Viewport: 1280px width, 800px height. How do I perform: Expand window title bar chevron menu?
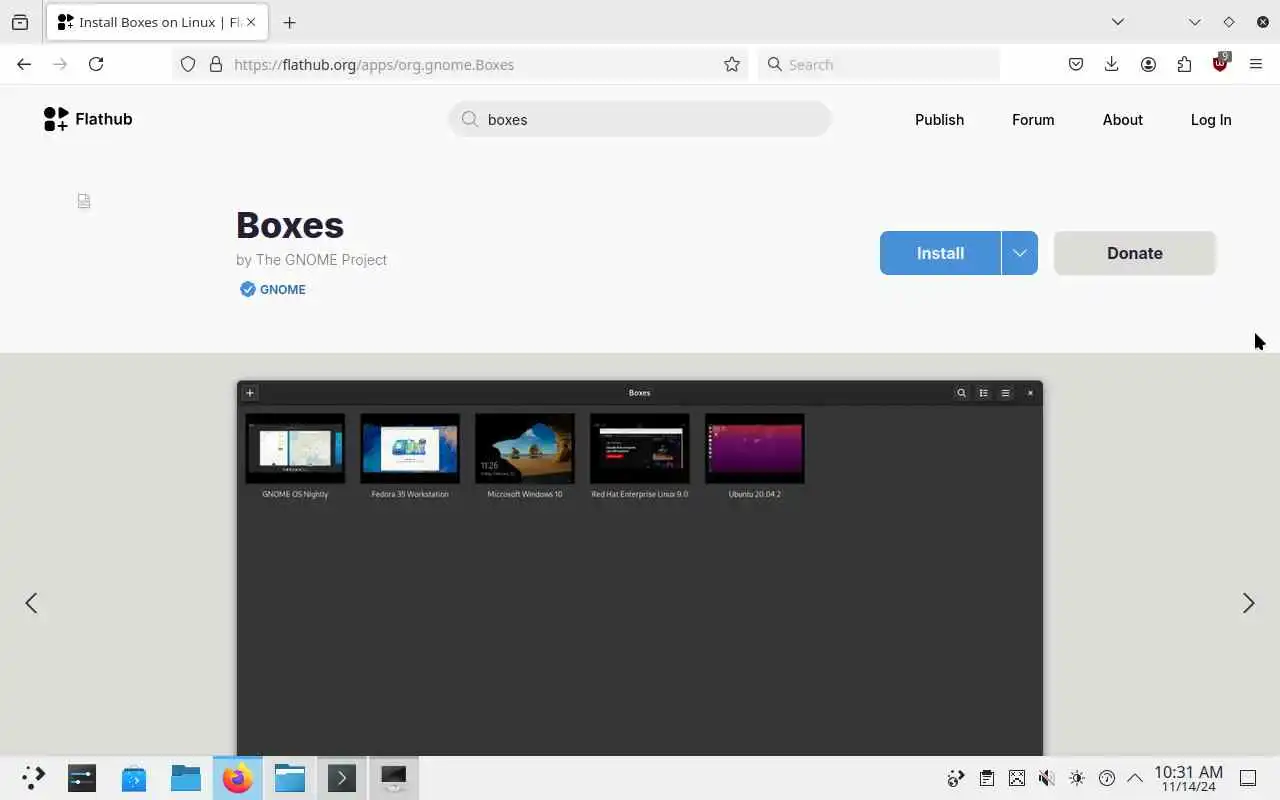1195,22
